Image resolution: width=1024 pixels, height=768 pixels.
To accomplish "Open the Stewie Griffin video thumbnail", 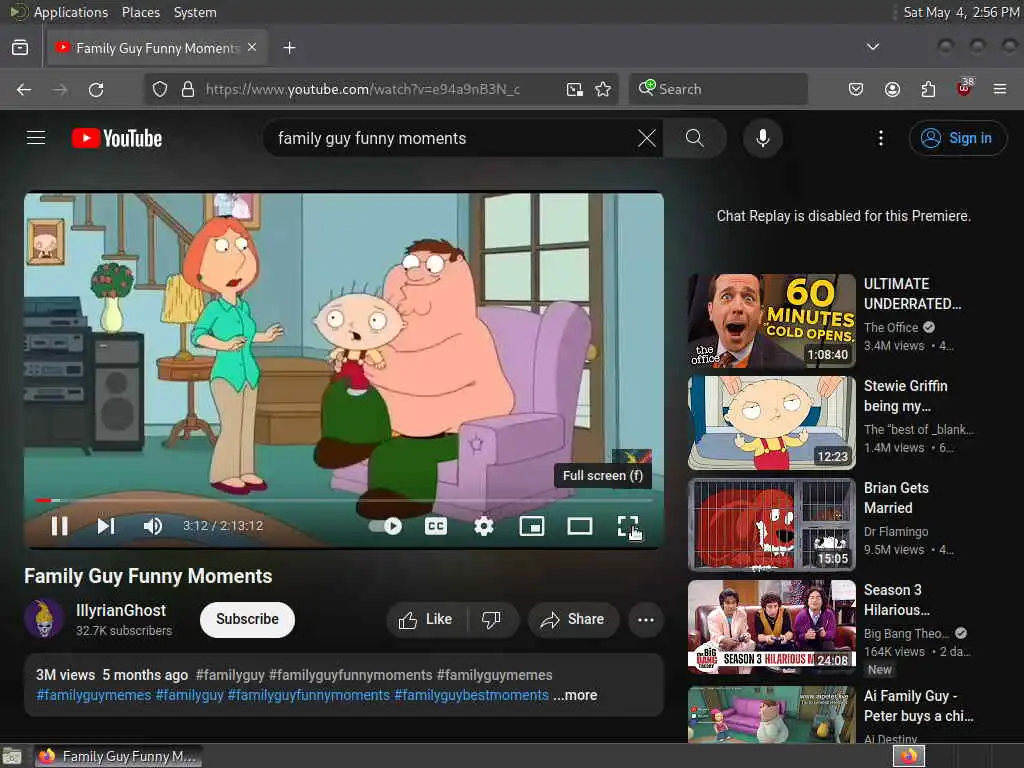I will tap(771, 423).
